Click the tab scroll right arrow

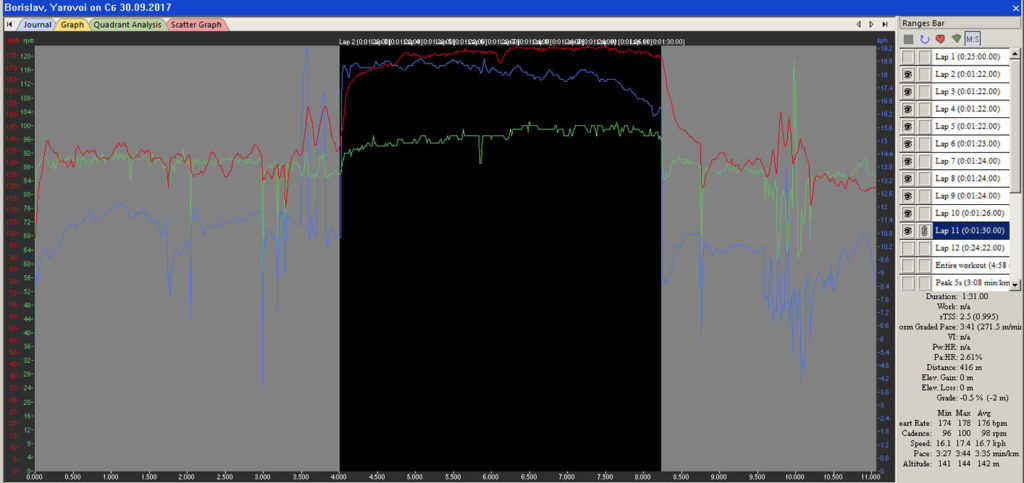pos(872,24)
